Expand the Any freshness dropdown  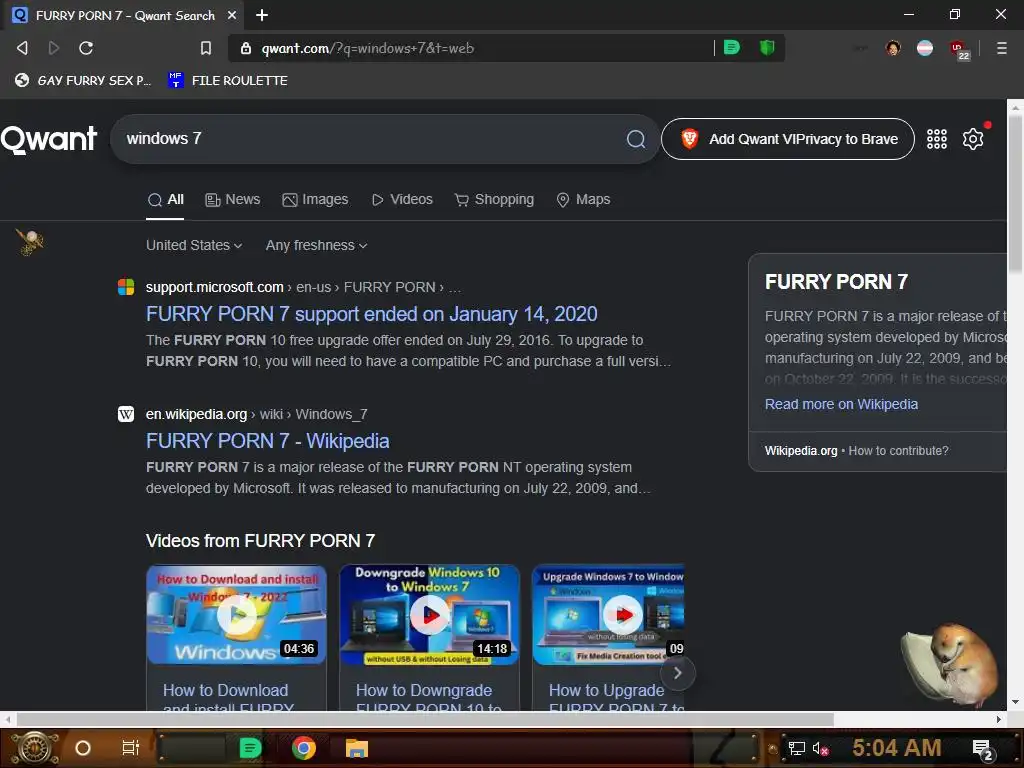click(x=316, y=246)
